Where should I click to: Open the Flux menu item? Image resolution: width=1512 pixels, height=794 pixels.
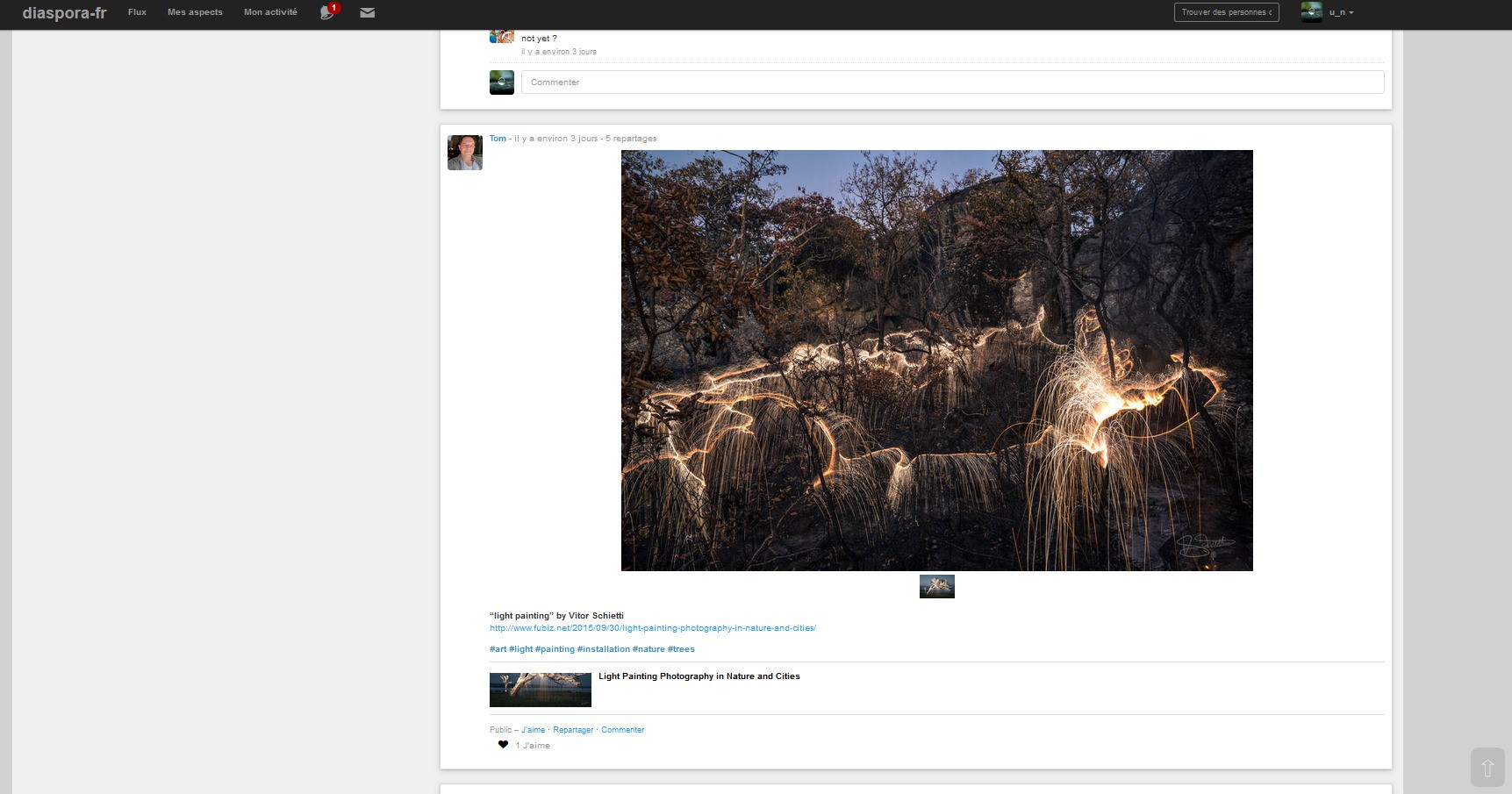[x=137, y=12]
